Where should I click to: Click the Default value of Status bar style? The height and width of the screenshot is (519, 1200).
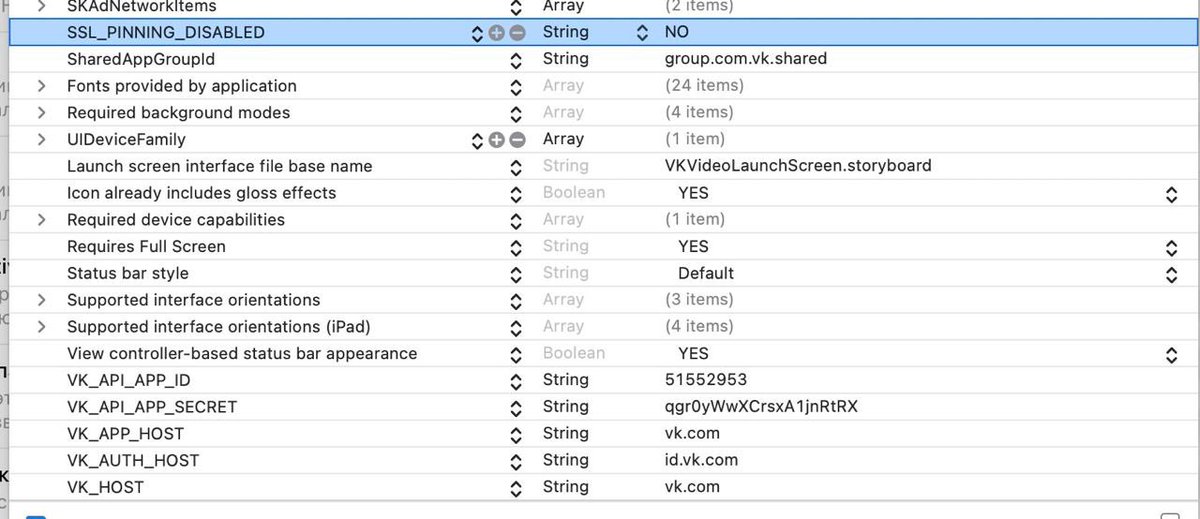pyautogui.click(x=706, y=273)
